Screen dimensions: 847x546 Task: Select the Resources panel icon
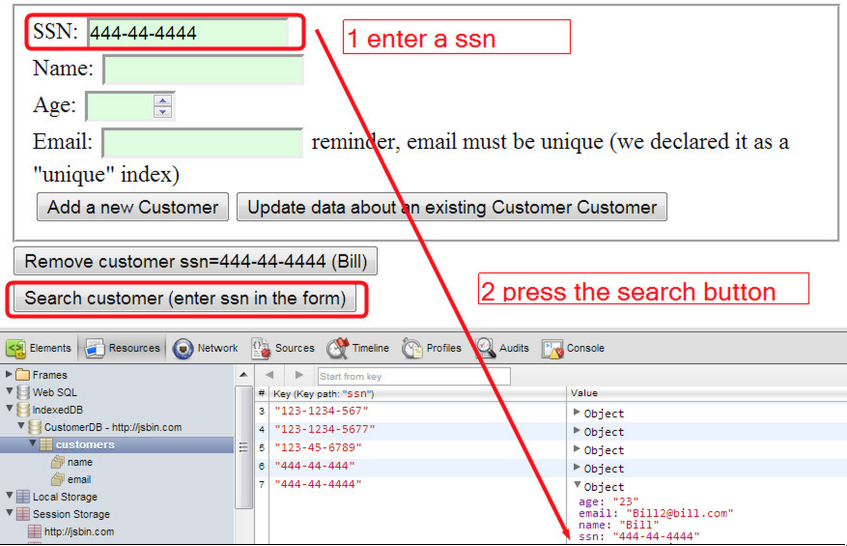coord(96,349)
